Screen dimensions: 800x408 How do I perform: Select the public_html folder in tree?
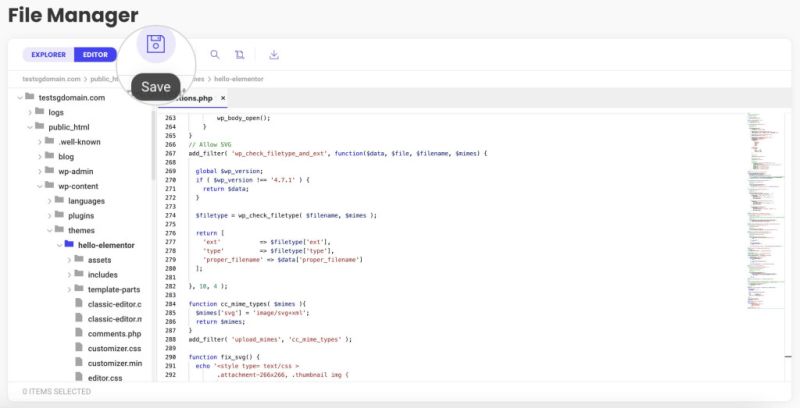pos(69,127)
